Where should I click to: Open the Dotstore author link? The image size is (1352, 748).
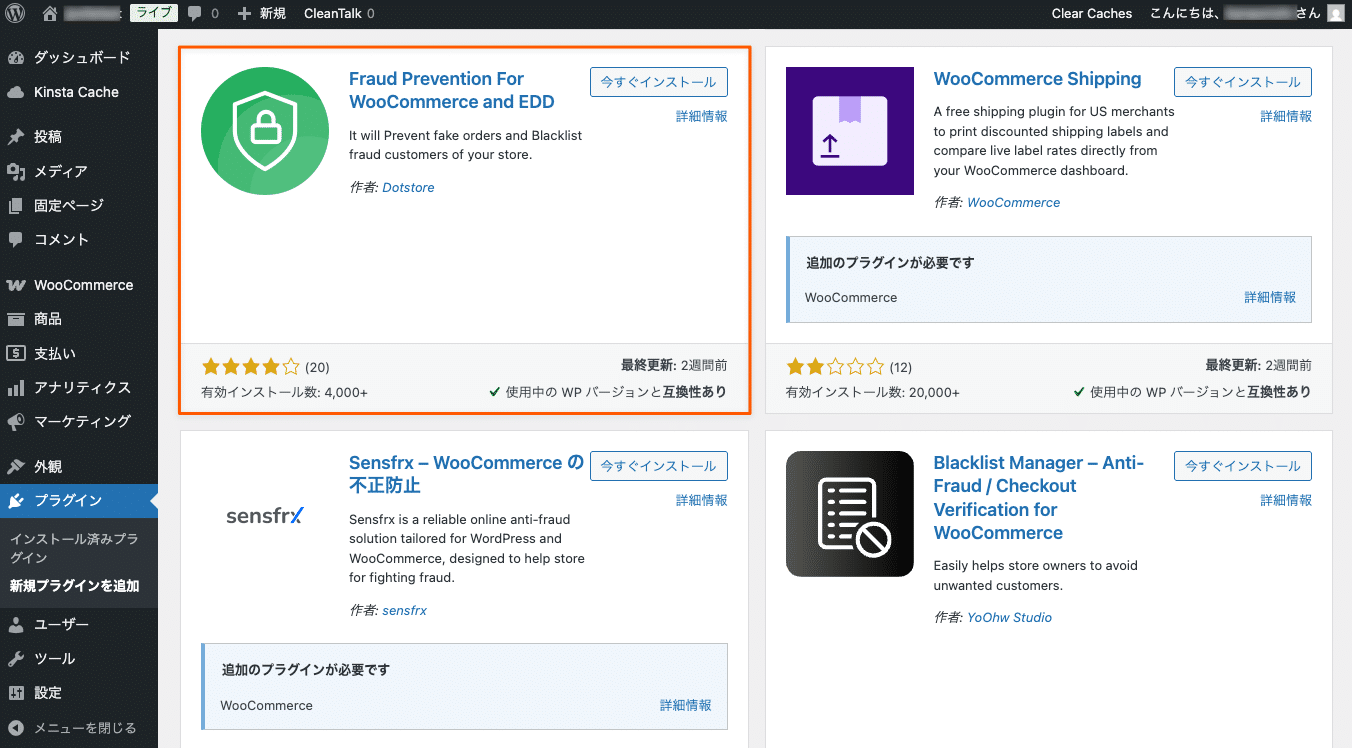[408, 187]
